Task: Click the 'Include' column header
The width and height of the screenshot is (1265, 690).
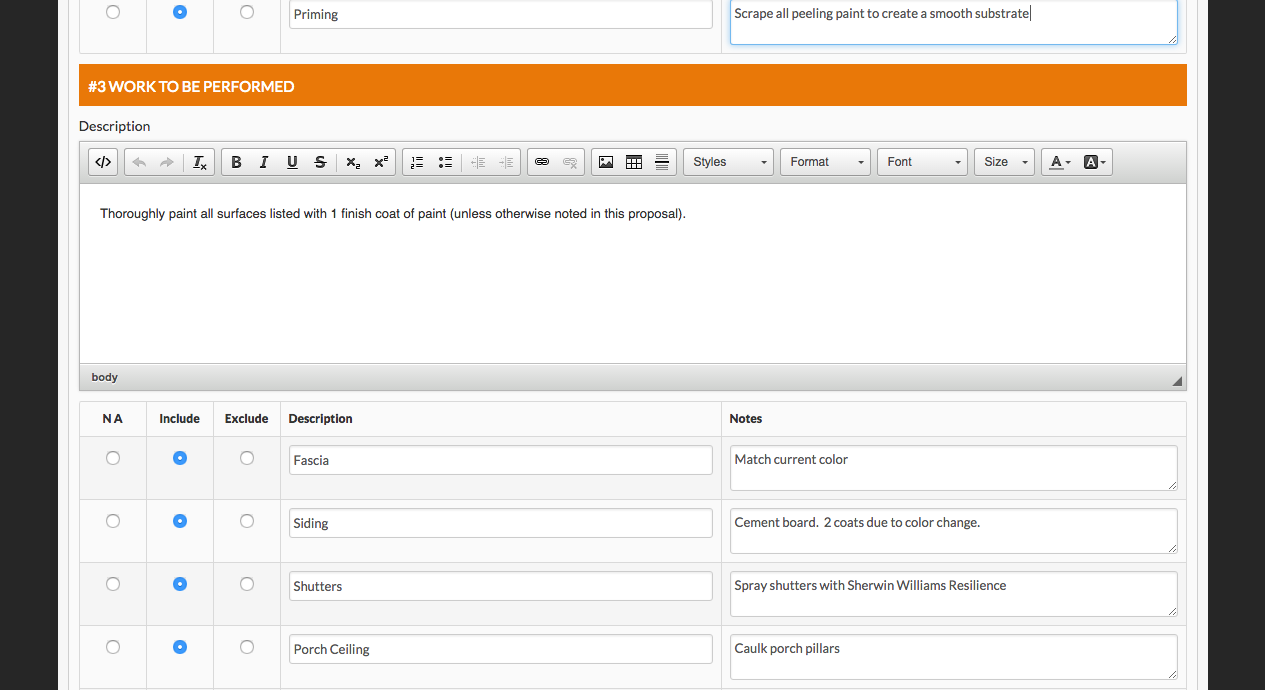Action: tap(180, 419)
